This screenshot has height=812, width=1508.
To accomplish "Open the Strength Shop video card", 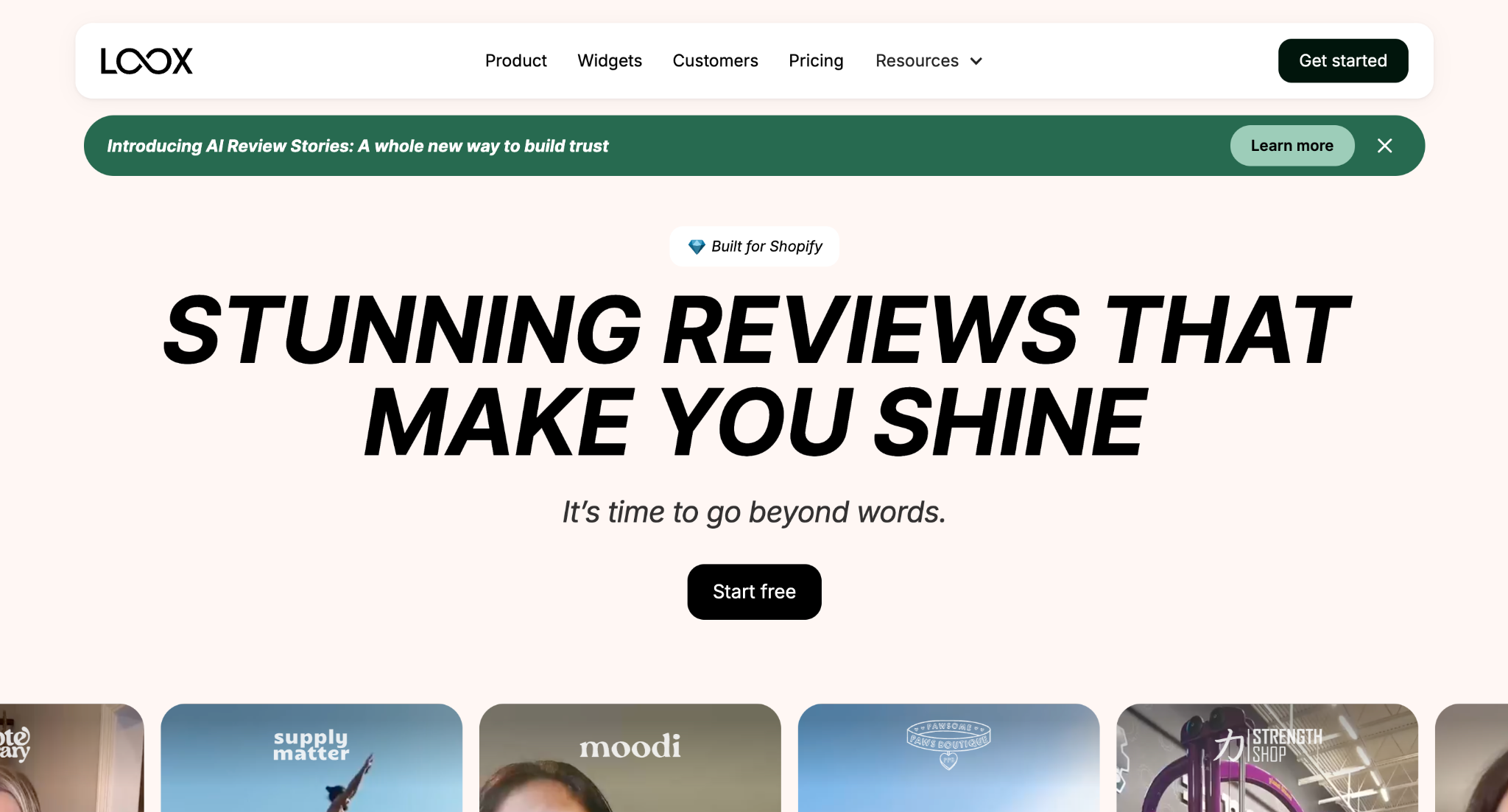I will (x=1267, y=758).
